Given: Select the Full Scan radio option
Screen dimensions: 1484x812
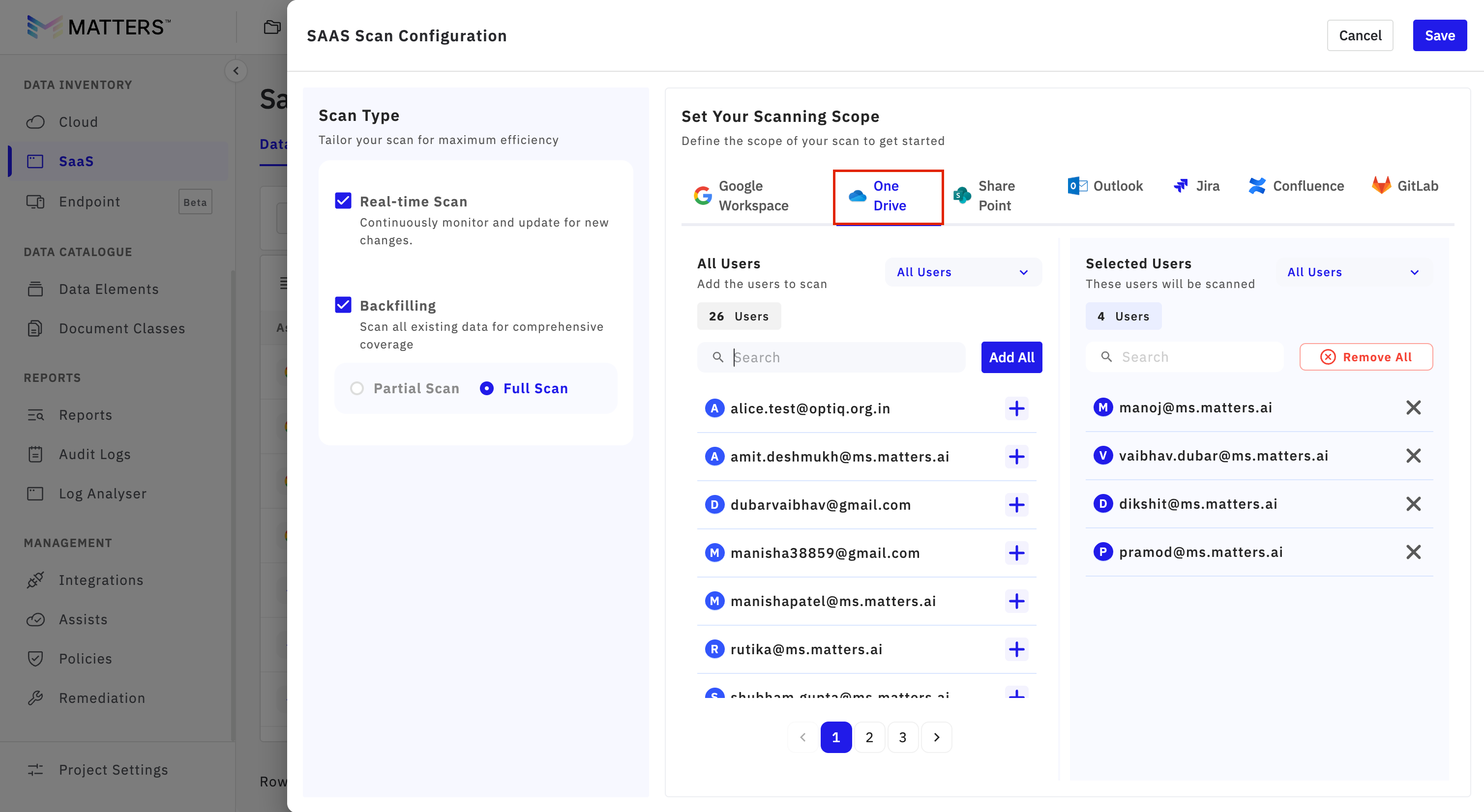Looking at the screenshot, I should (x=487, y=389).
